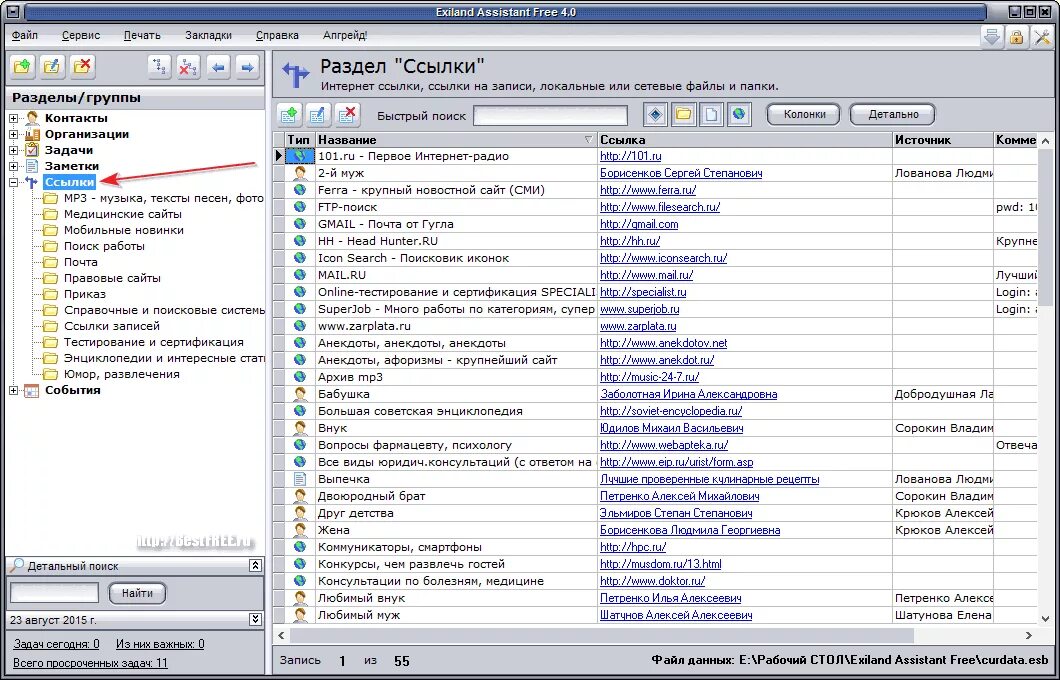
Task: Select the Мобильные новинки folder
Action: point(124,230)
